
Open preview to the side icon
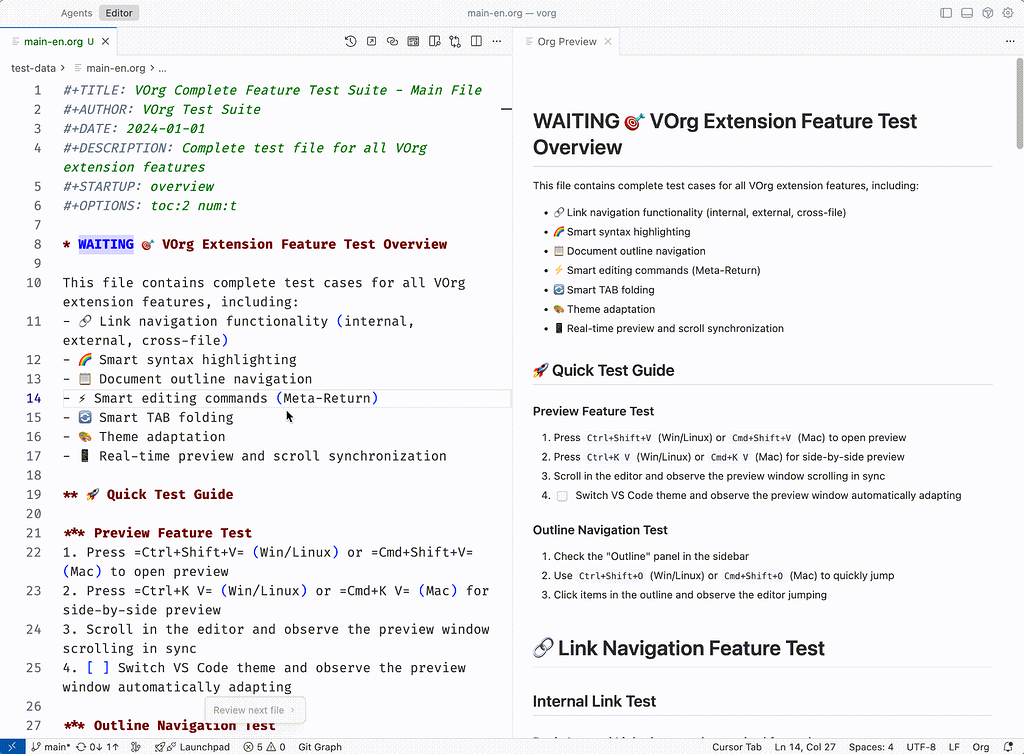(435, 41)
